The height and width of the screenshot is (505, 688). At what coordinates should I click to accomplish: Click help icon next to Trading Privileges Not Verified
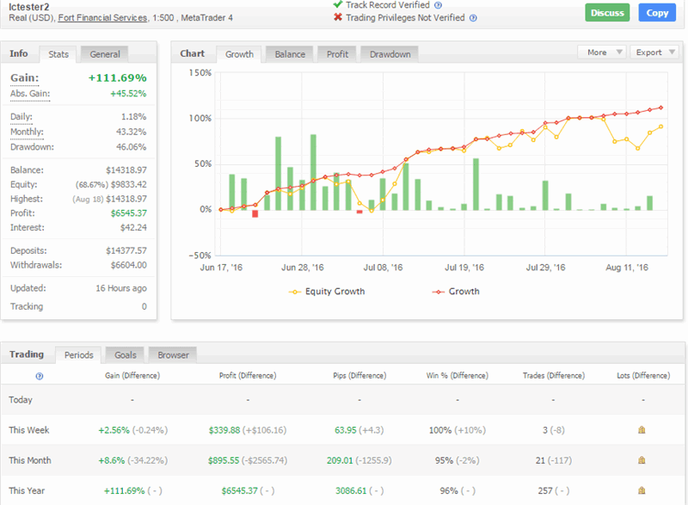coord(473,18)
